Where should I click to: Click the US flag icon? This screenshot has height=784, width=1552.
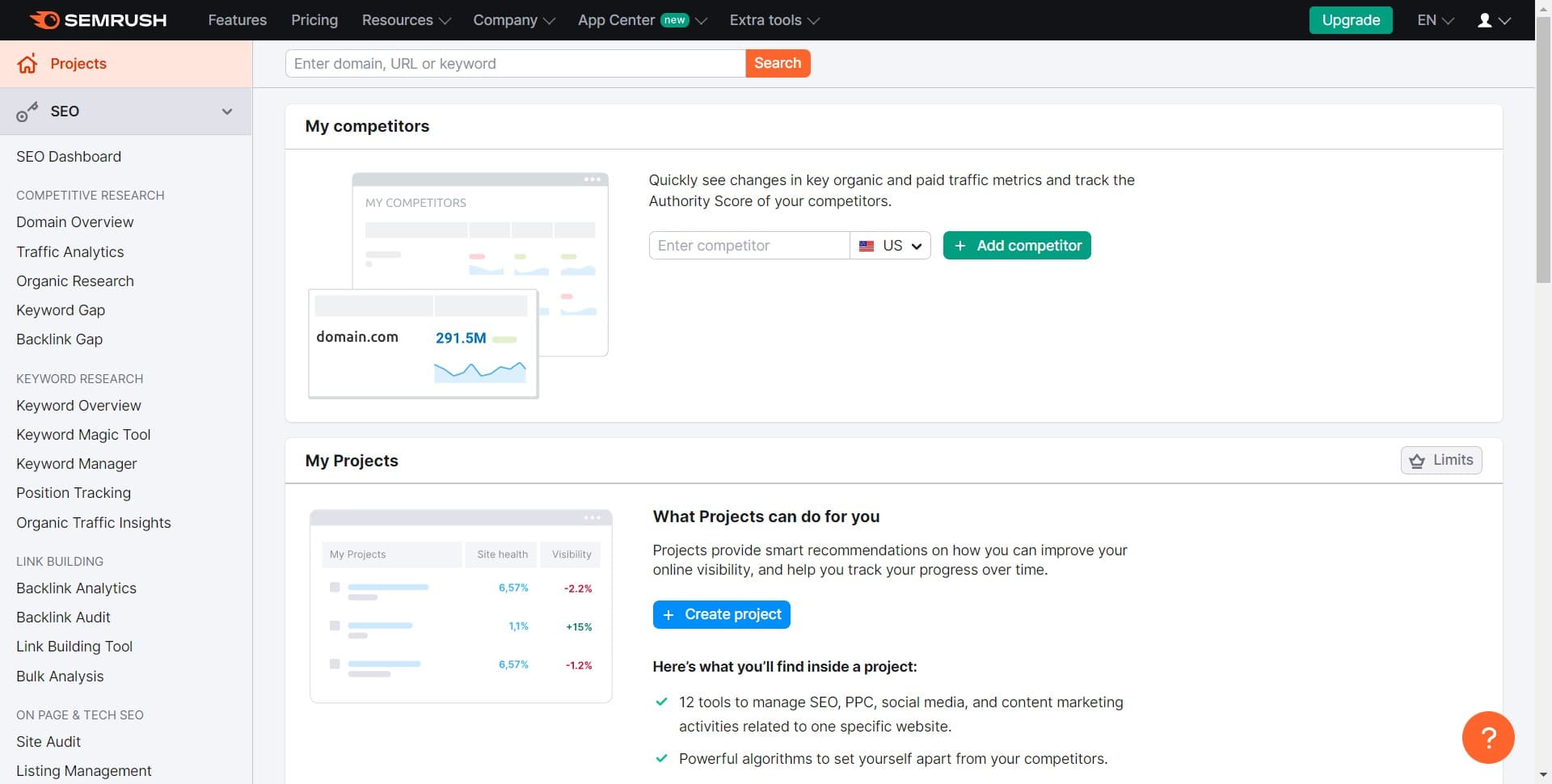pyautogui.click(x=867, y=246)
